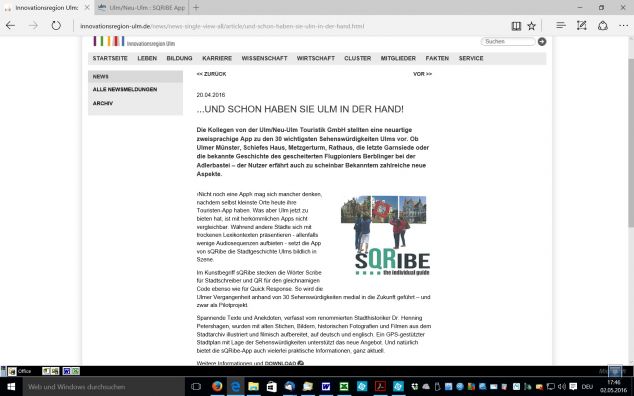
Task: Open Edge's More actions dots menu
Action: point(623,26)
